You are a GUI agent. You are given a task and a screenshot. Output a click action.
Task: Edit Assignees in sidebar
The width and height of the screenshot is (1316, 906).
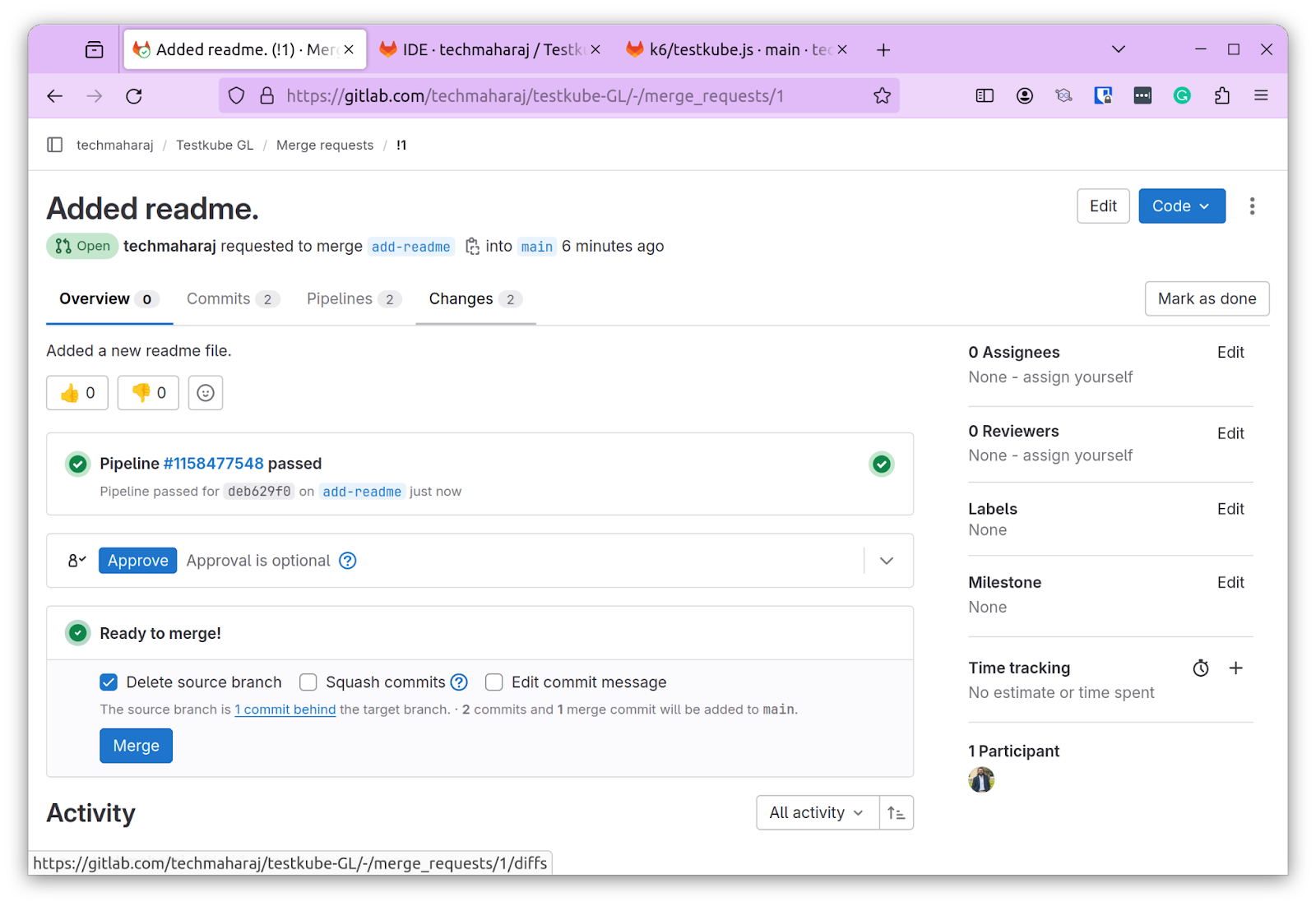click(1230, 353)
